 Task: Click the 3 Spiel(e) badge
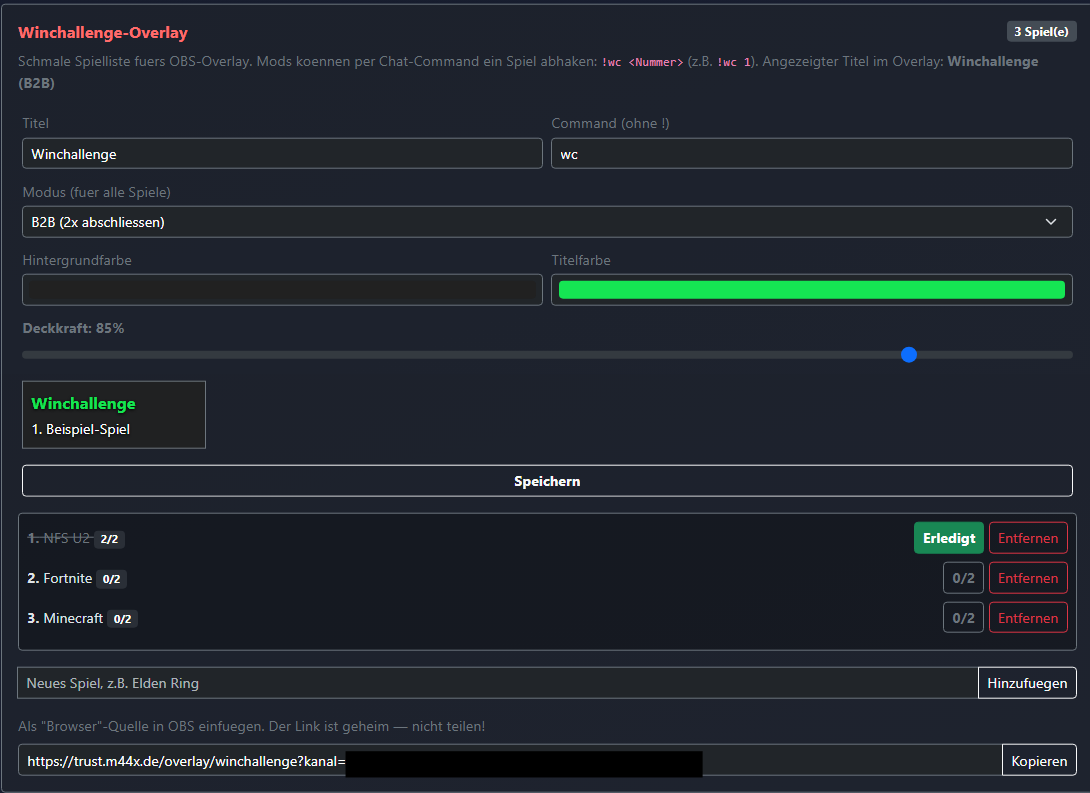[x=1041, y=32]
